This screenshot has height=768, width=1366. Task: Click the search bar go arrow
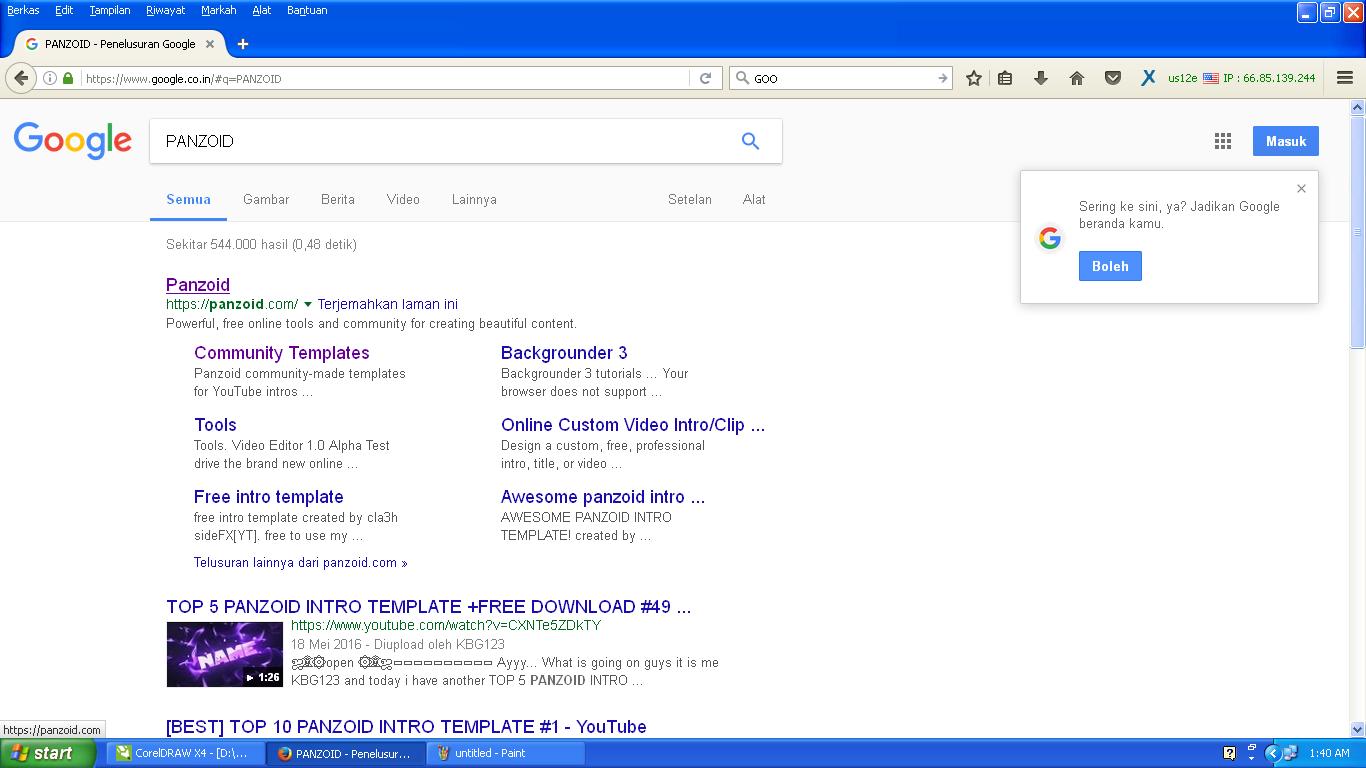[x=942, y=78]
